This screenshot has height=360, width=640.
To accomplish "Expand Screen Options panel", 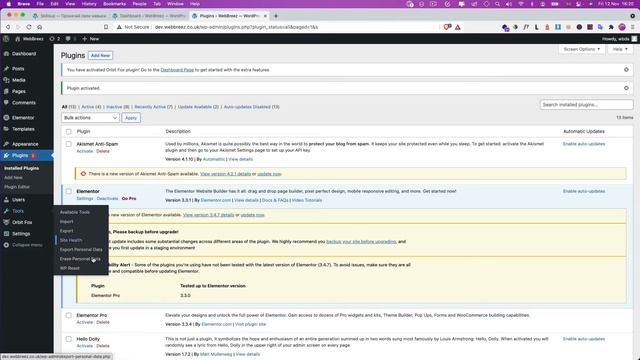I will coord(582,49).
